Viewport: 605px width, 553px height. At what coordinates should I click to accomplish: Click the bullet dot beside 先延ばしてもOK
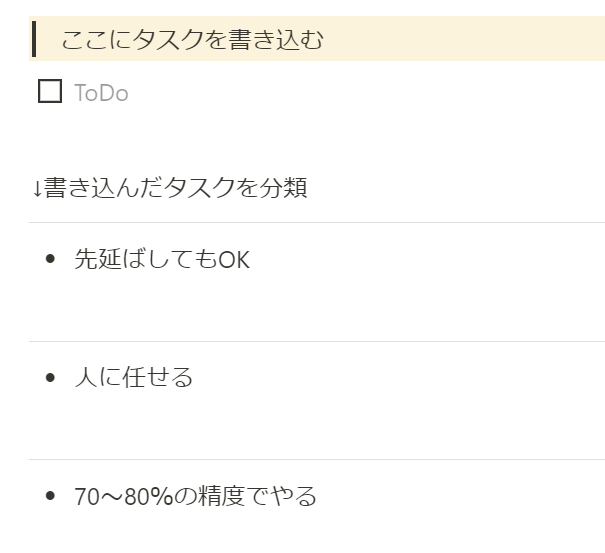[50, 258]
